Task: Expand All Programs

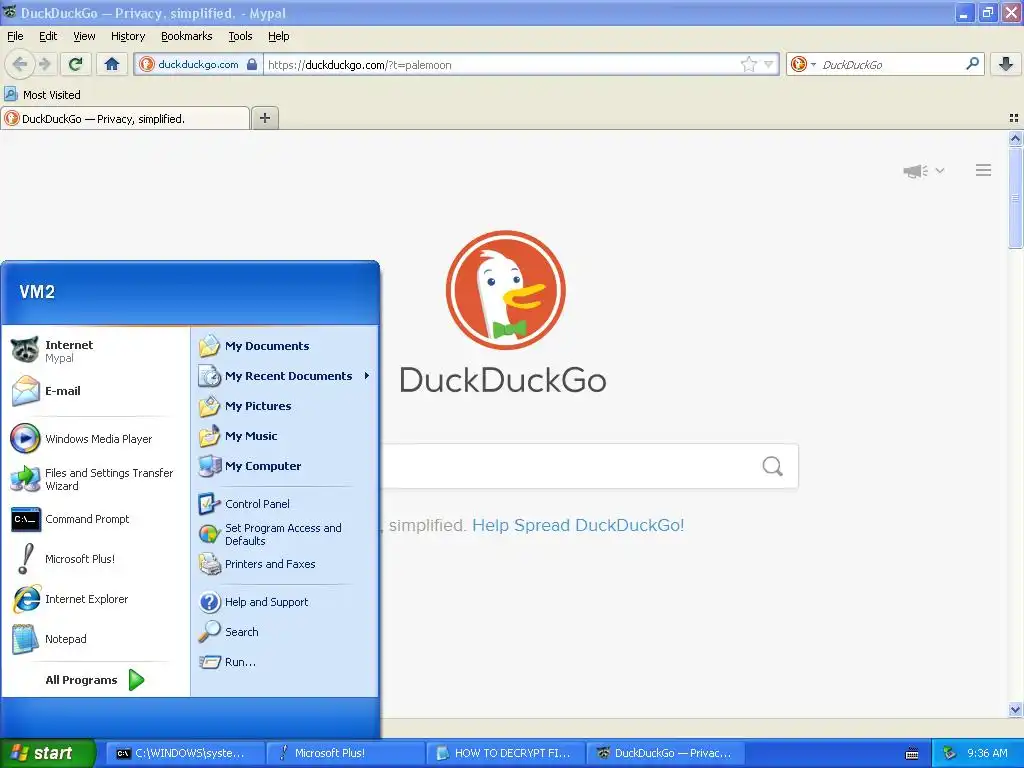Action: click(x=95, y=680)
